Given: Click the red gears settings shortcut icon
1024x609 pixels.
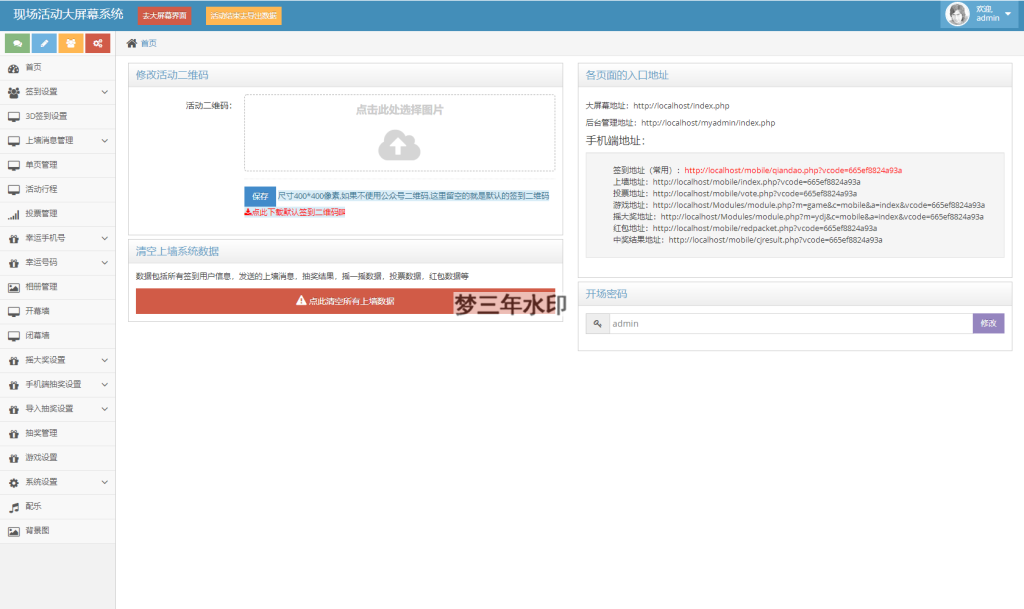Looking at the screenshot, I should 98,43.
